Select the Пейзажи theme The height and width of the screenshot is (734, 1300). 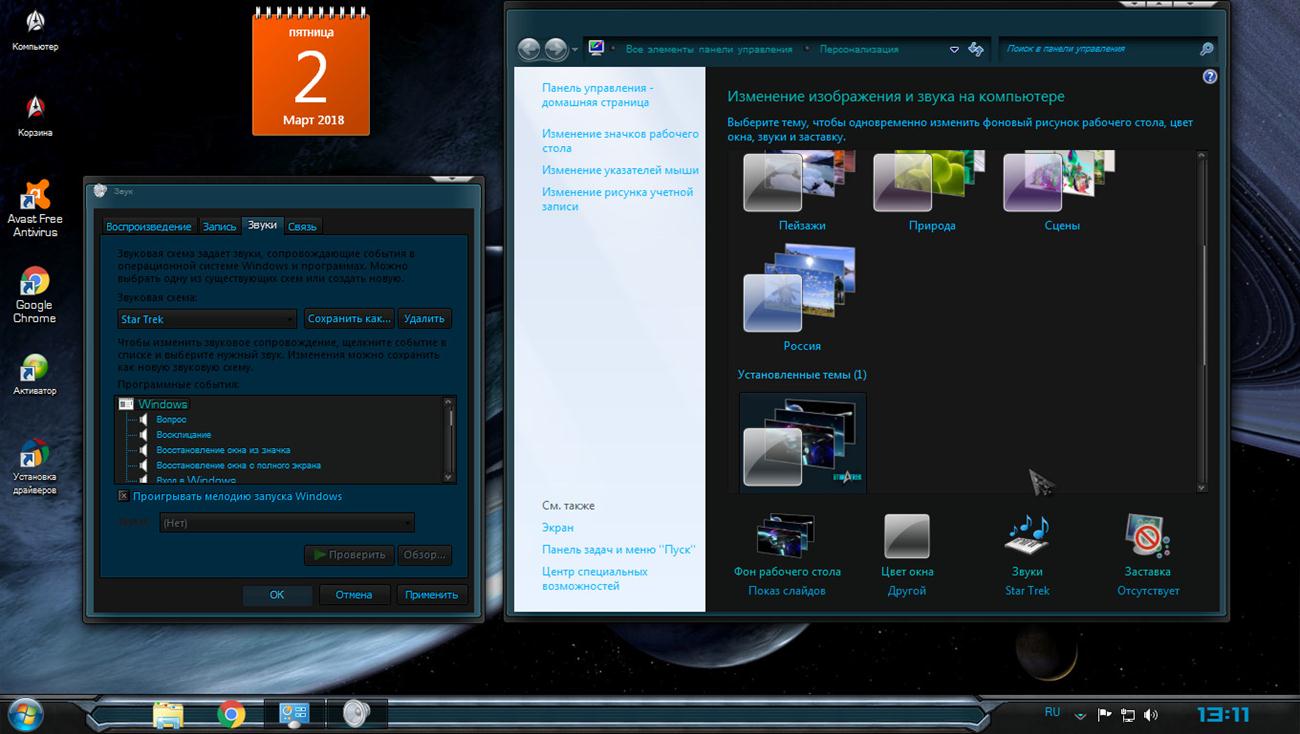tap(802, 192)
